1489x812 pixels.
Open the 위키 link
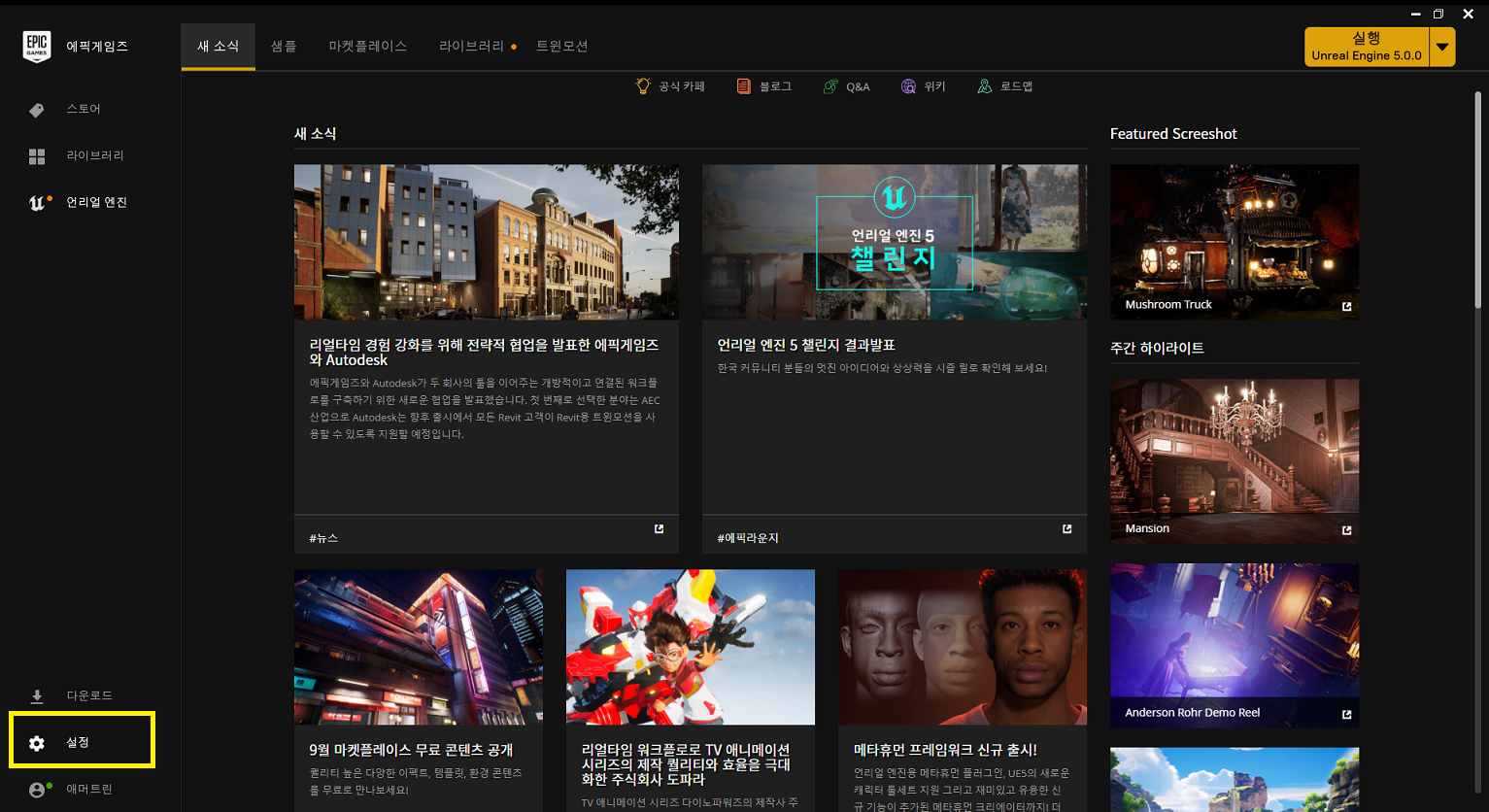click(x=934, y=86)
